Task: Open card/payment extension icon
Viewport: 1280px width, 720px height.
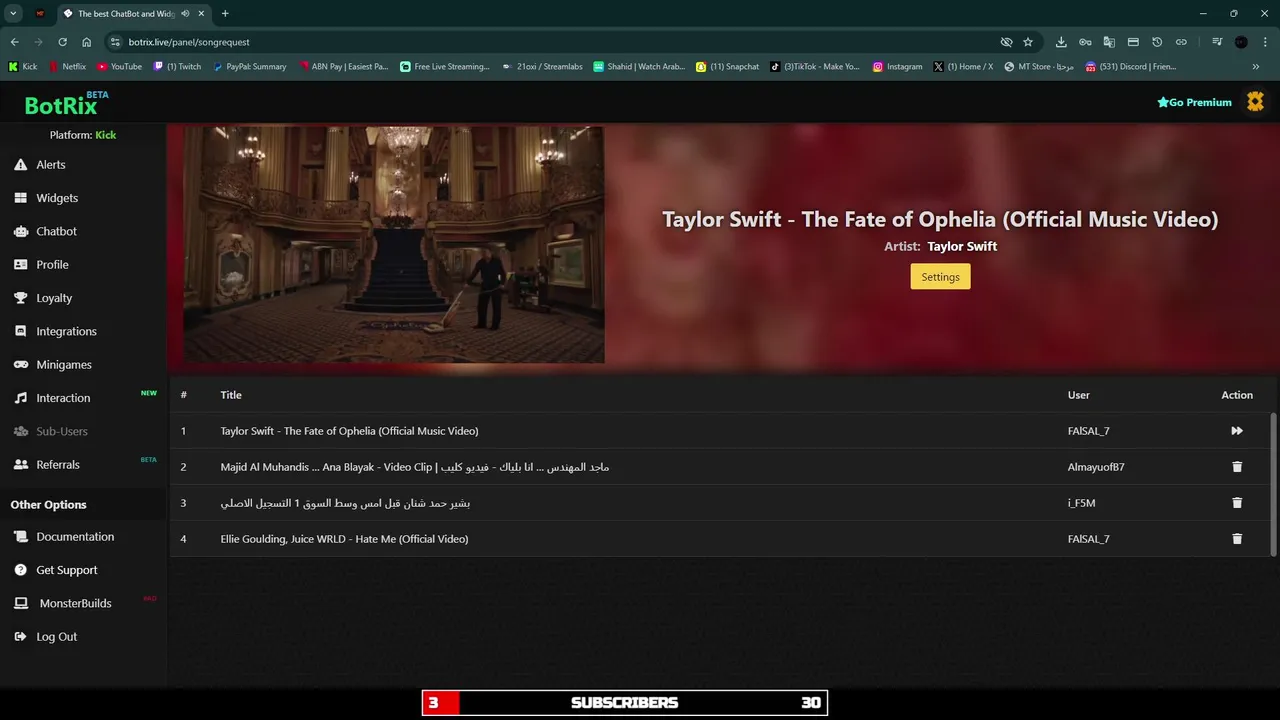Action: coord(1133,42)
